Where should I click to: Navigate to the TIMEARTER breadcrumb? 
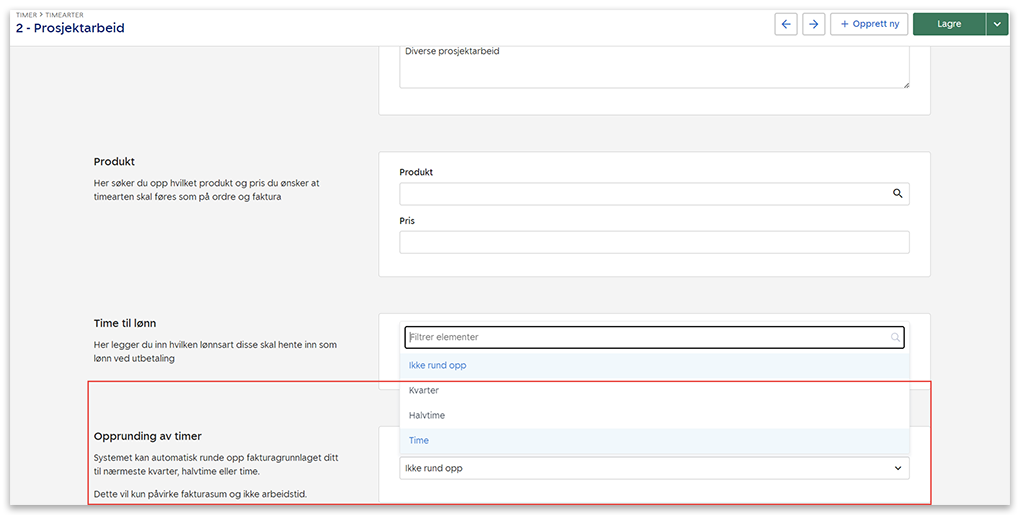65,15
